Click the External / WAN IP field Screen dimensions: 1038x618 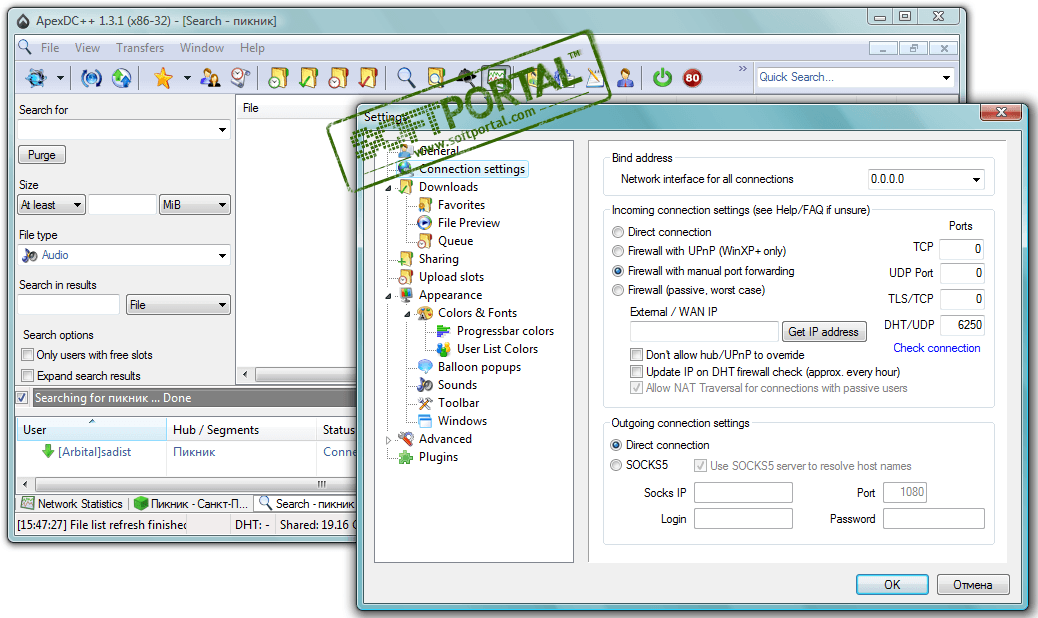tap(704, 331)
